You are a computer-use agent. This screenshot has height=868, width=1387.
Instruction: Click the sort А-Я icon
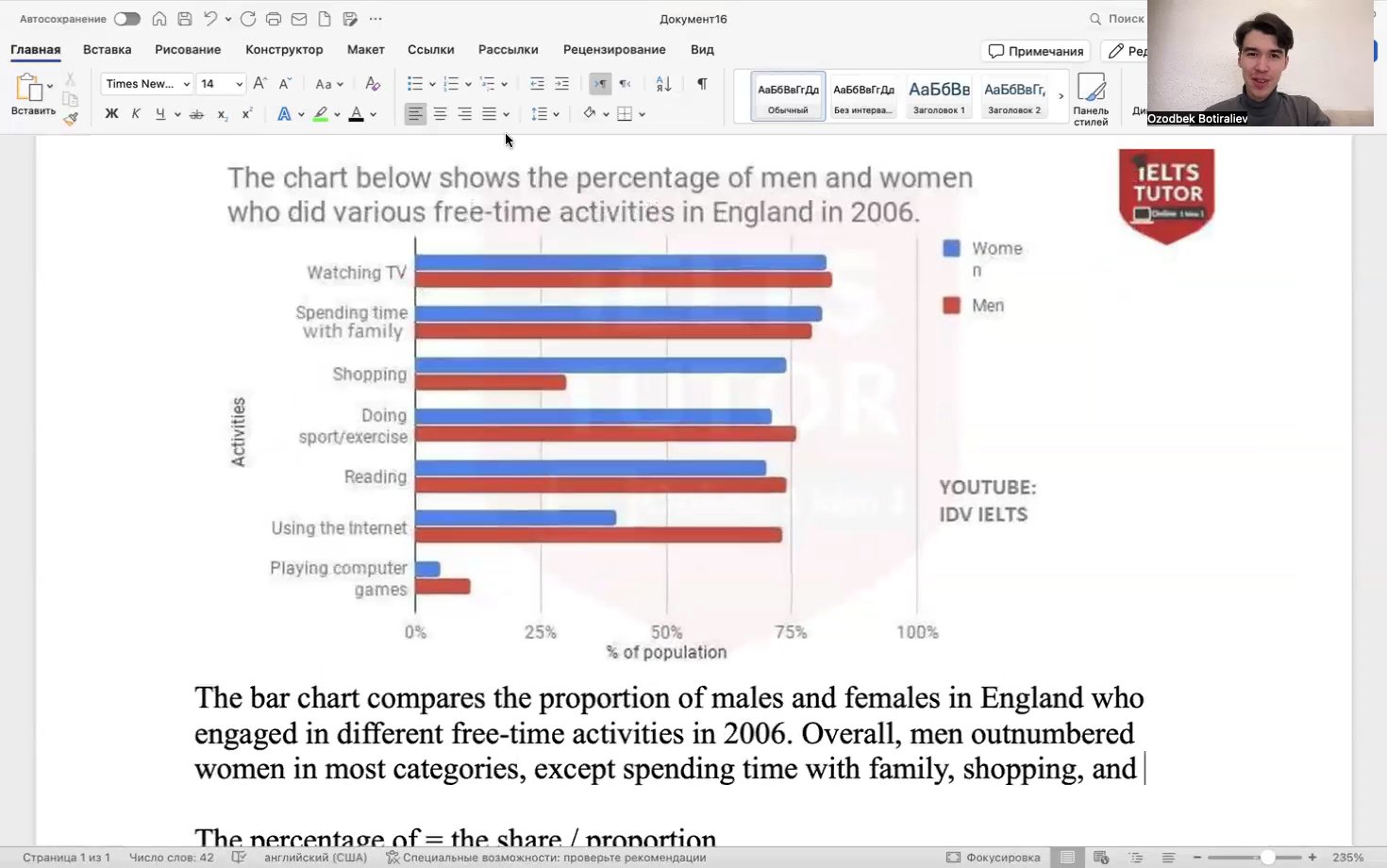coord(663,84)
